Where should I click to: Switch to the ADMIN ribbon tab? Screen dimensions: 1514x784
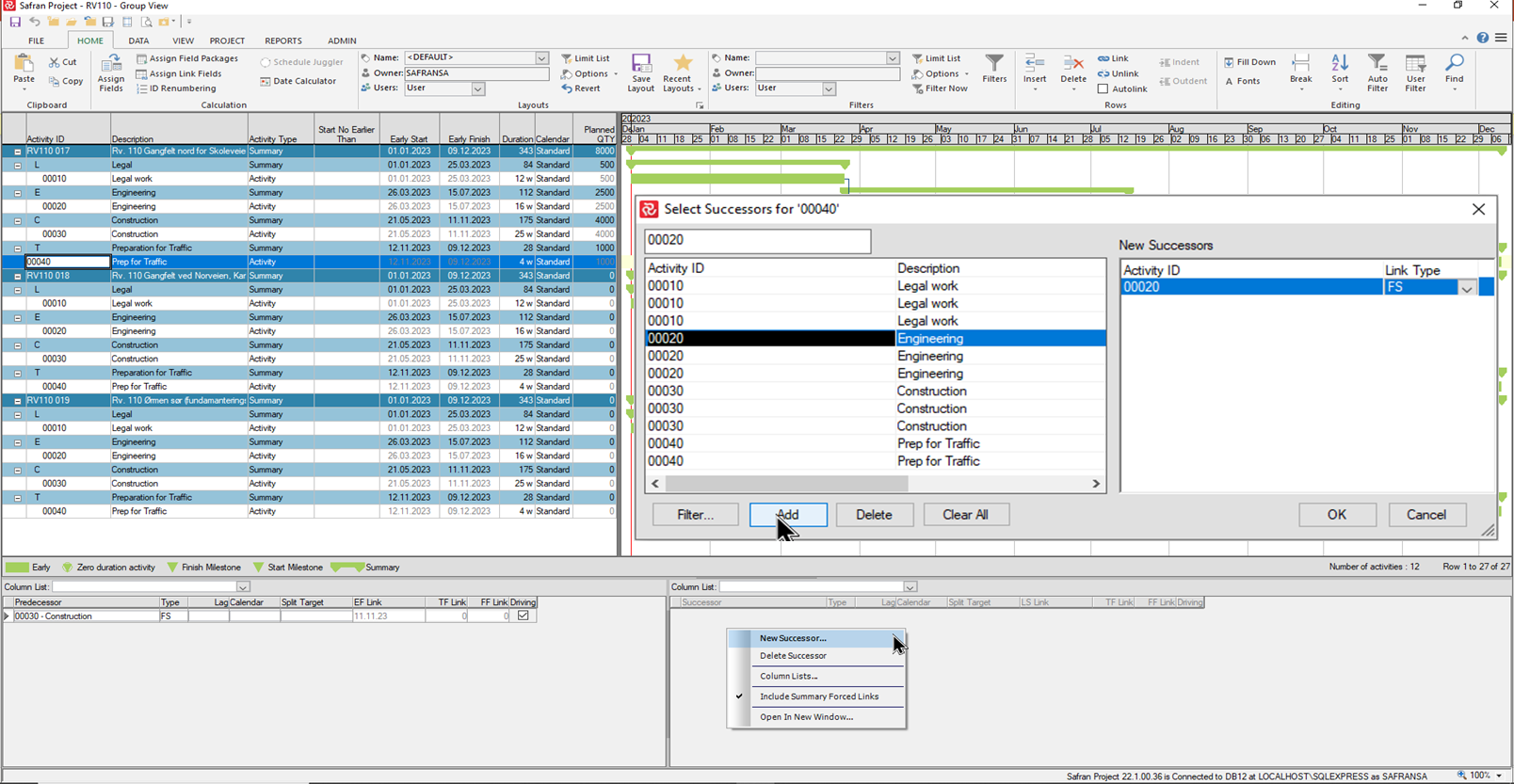coord(342,40)
